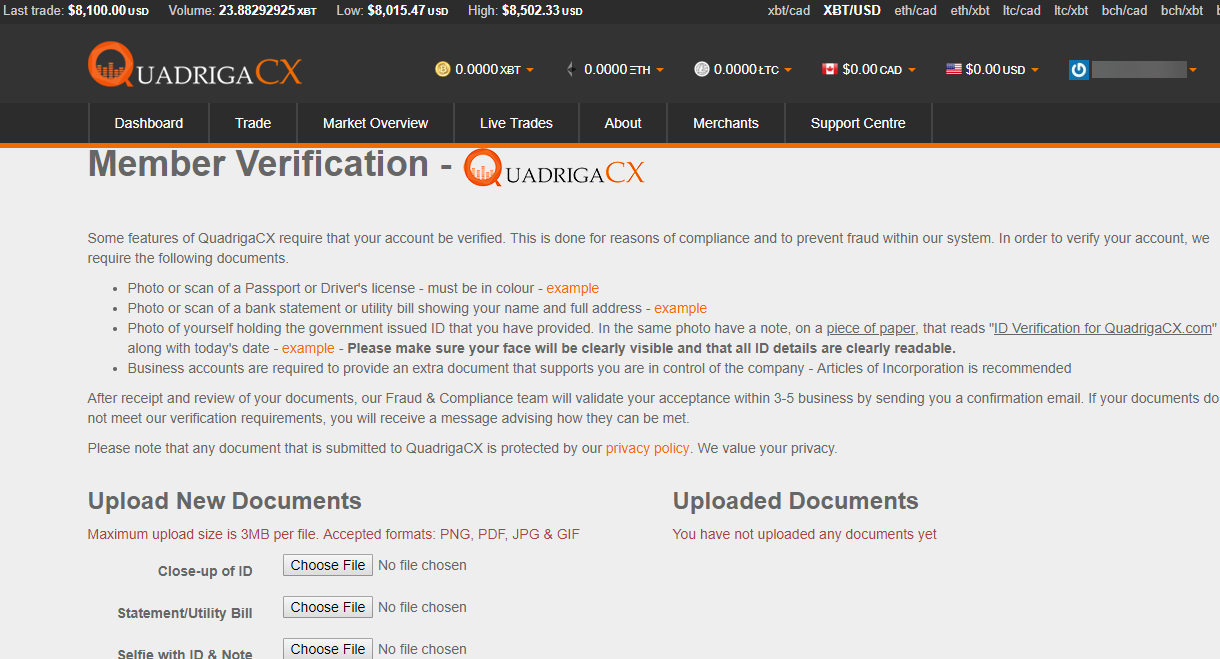Click Choose File for Selfie with ID & Note

pos(328,648)
